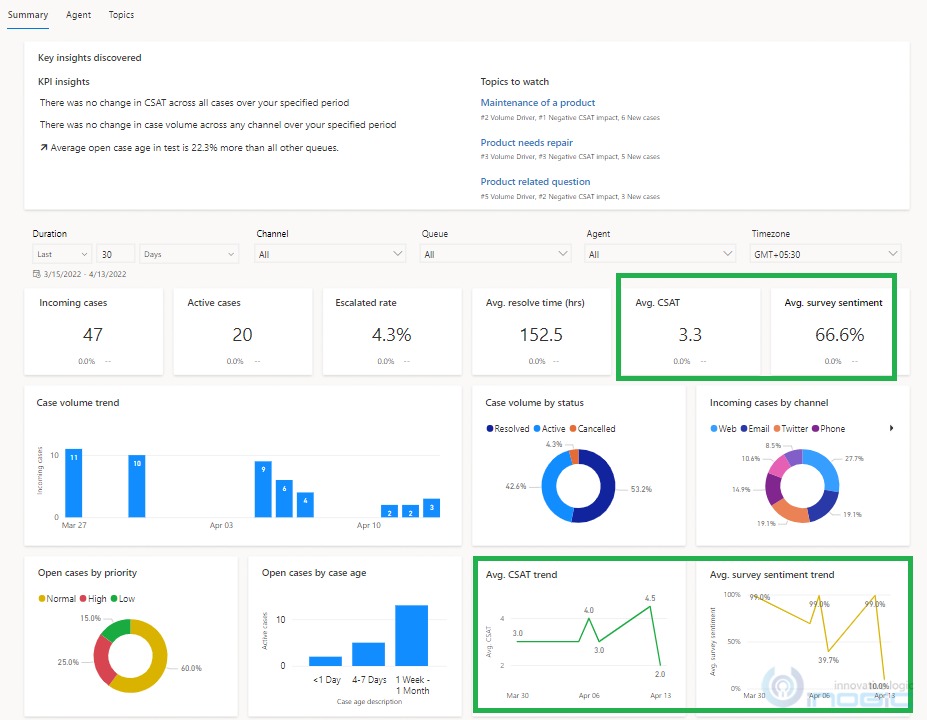The width and height of the screenshot is (927, 720).
Task: Click the High legend marker in priority chart
Action: coord(83,598)
